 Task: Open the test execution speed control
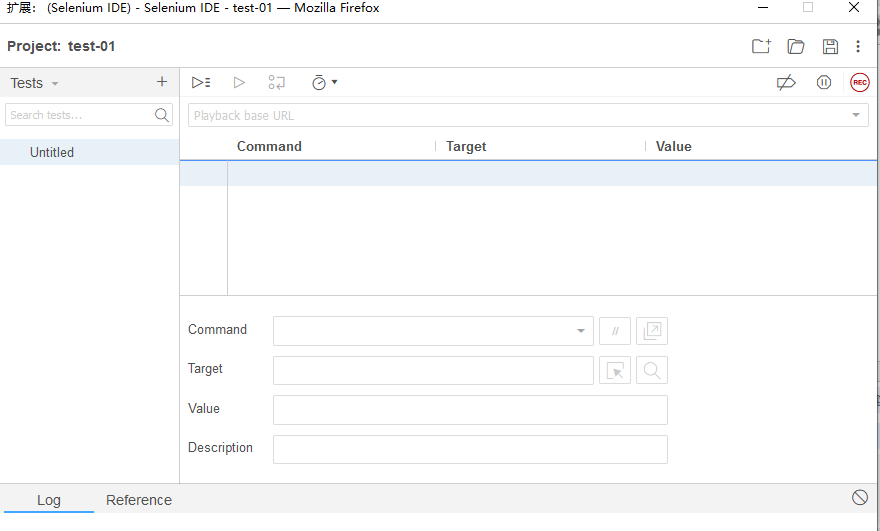pos(324,83)
